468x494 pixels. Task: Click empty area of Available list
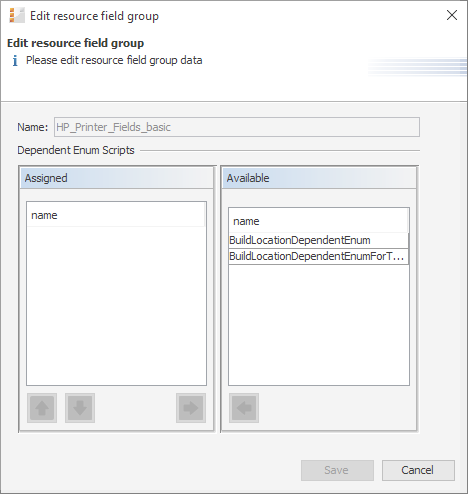(319, 325)
